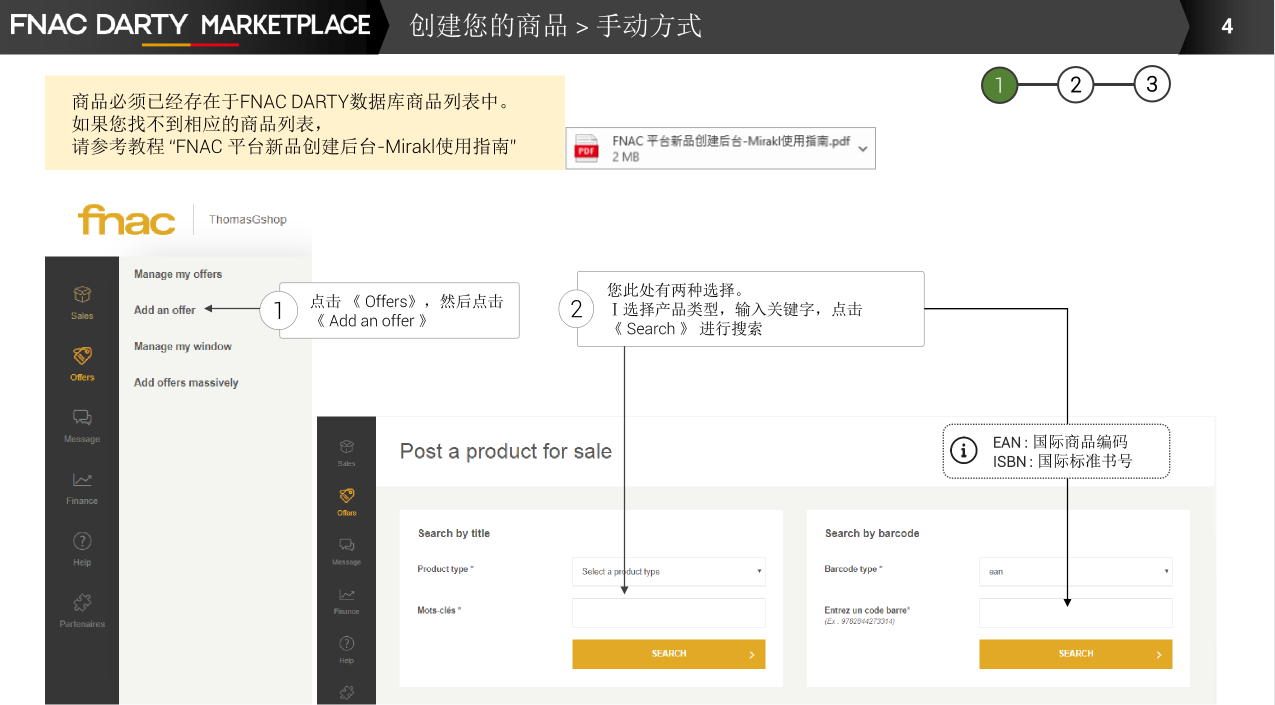
Task: Click the Help question mark in the outer left sidebar
Action: (x=82, y=541)
